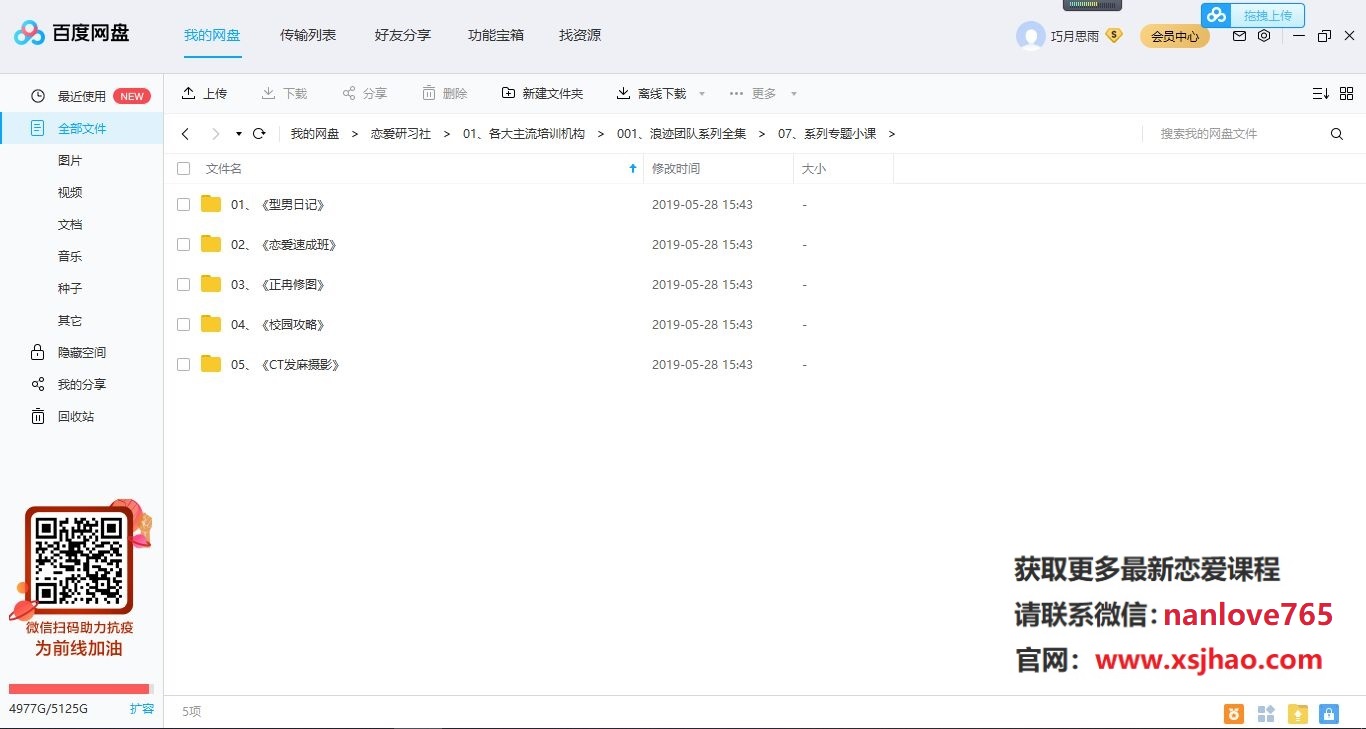This screenshot has height=729, width=1366.
Task: Filter by 图片 category
Action: 70,160
